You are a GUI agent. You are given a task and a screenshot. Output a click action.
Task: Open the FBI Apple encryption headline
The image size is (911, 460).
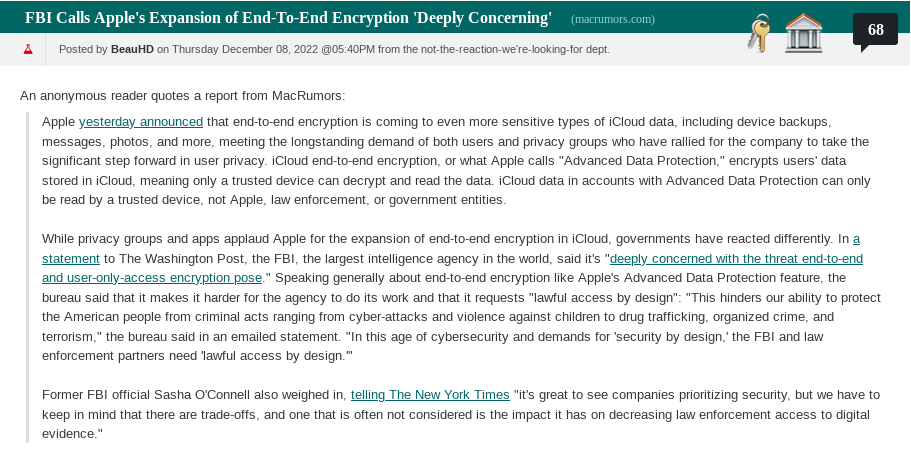point(288,18)
